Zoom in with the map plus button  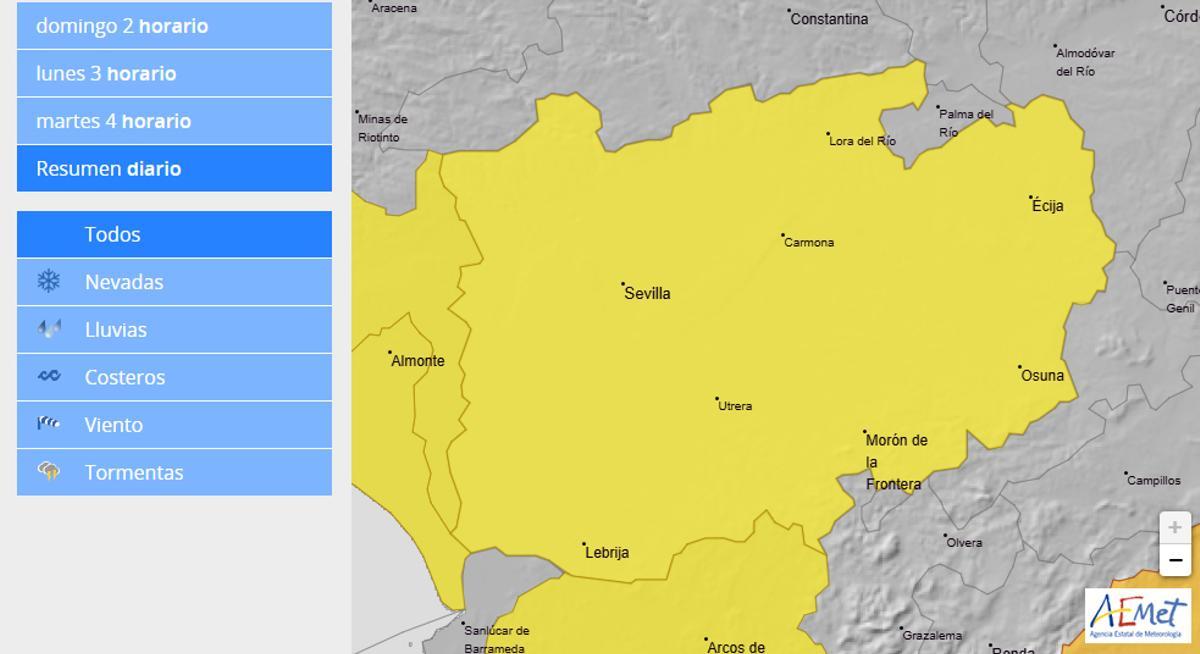tap(1175, 527)
